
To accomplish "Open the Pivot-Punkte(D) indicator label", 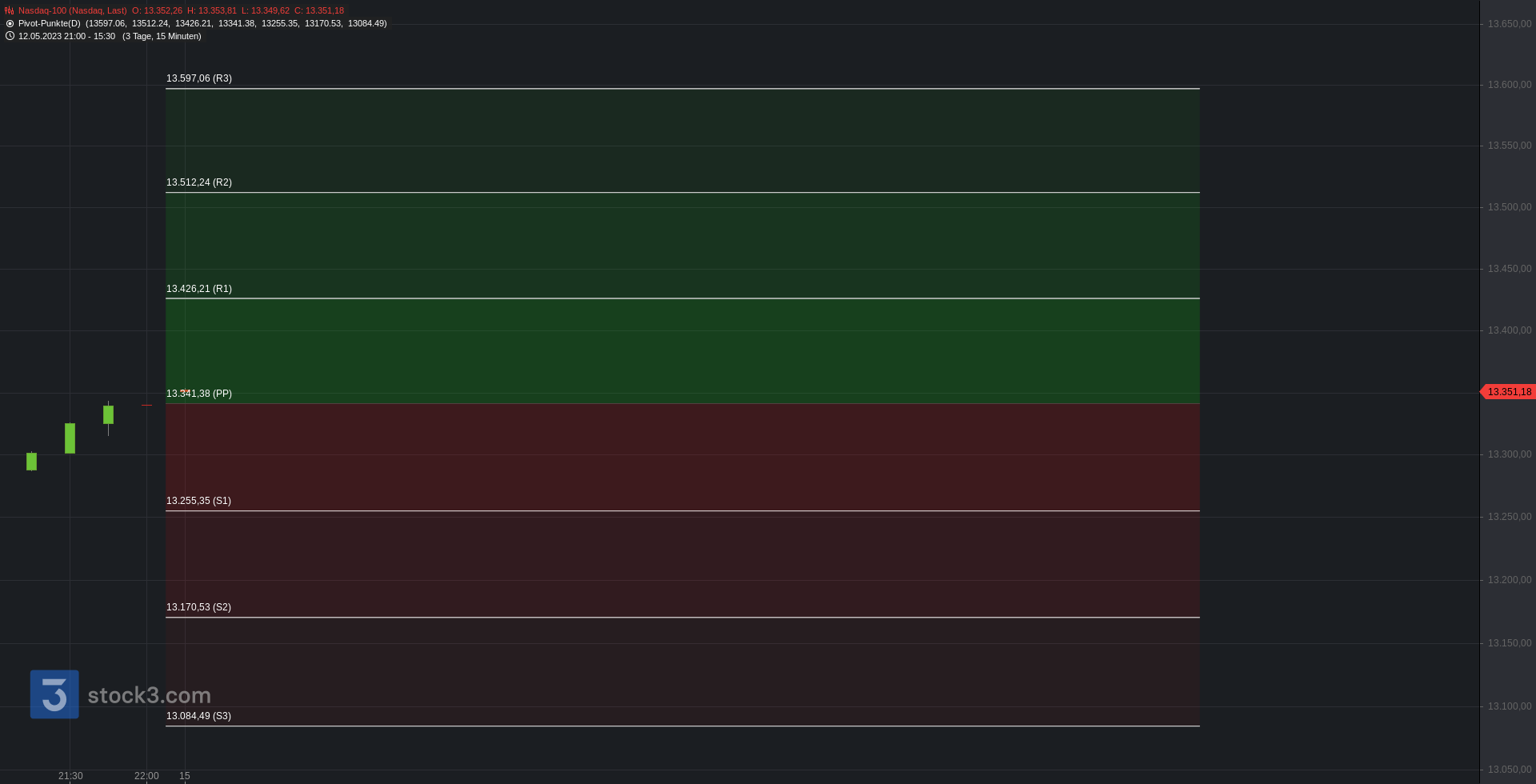I will pyautogui.click(x=50, y=23).
